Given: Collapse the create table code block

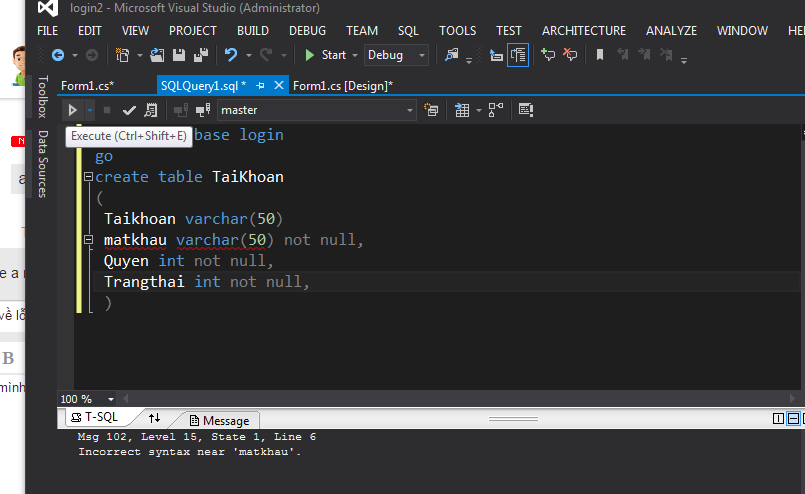Looking at the screenshot, I should tap(88, 177).
